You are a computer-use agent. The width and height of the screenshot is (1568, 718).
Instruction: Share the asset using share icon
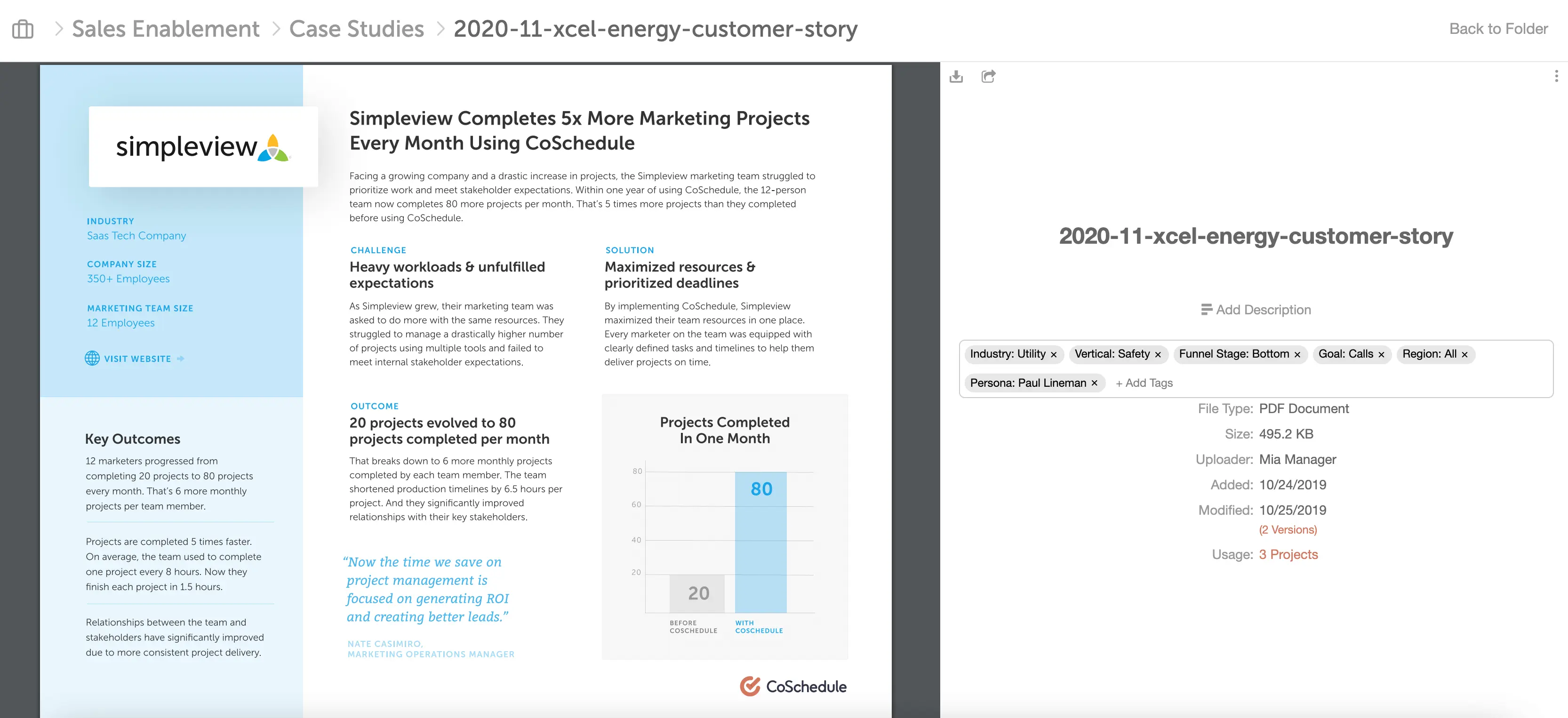[x=989, y=76]
